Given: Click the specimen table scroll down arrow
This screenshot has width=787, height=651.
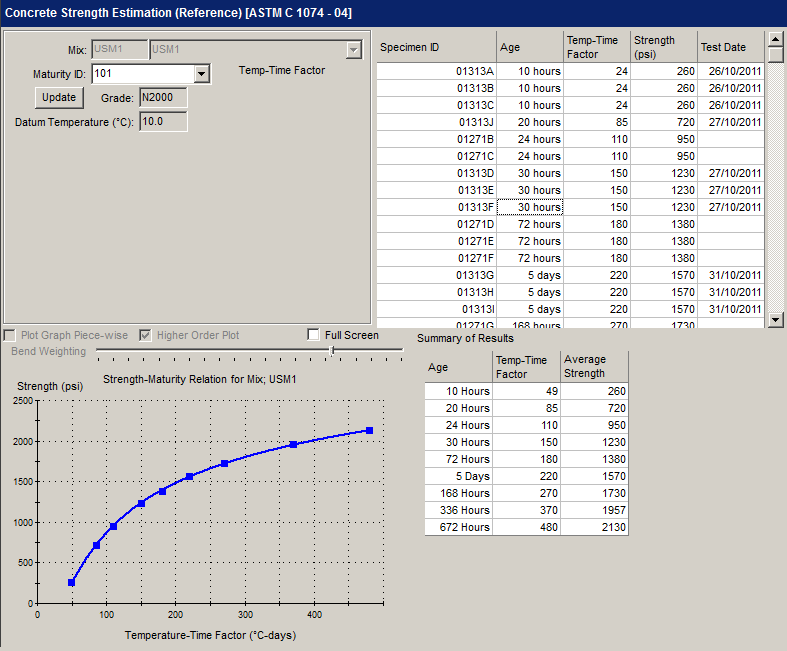Looking at the screenshot, I should tap(774, 319).
